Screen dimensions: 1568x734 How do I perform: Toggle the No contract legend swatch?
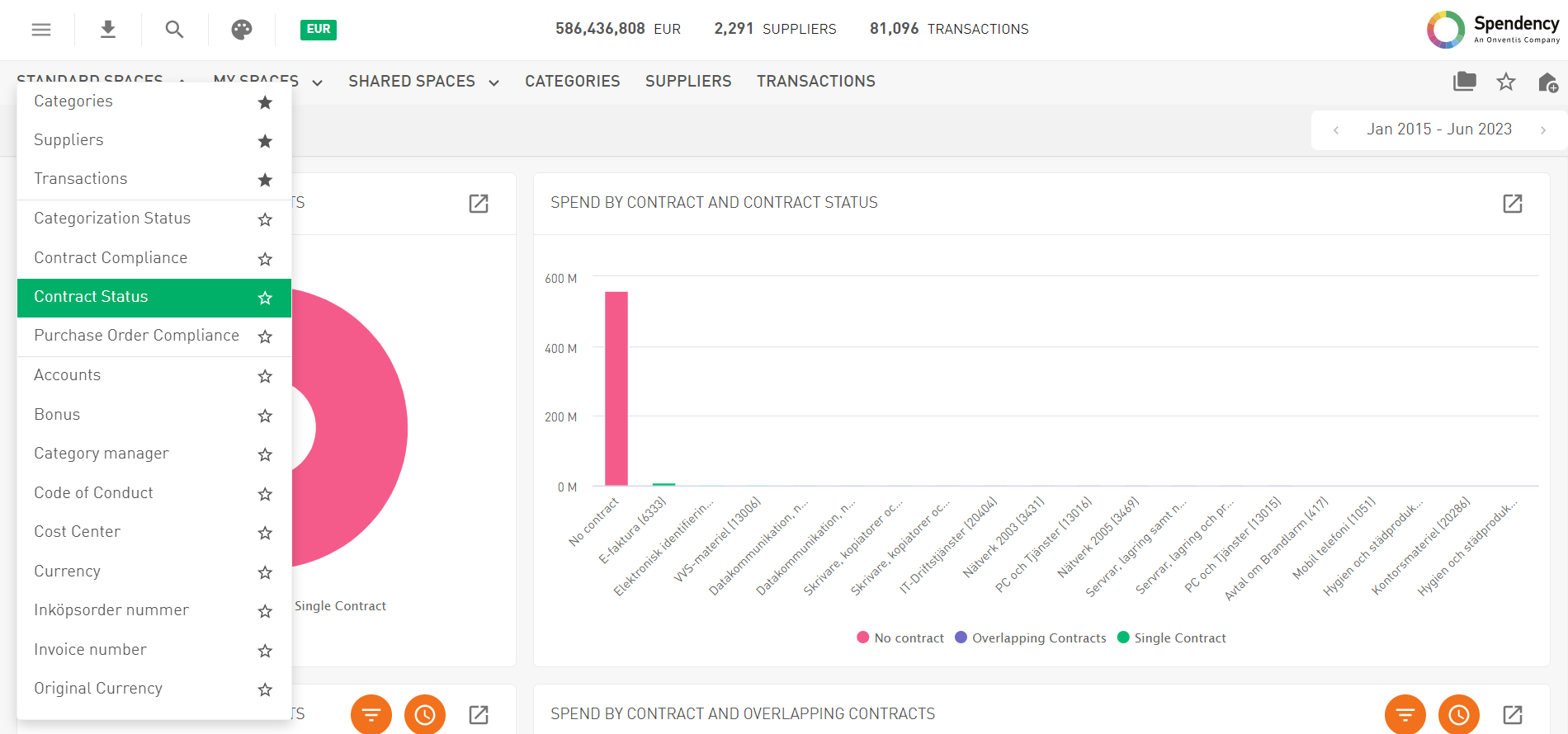tap(863, 638)
